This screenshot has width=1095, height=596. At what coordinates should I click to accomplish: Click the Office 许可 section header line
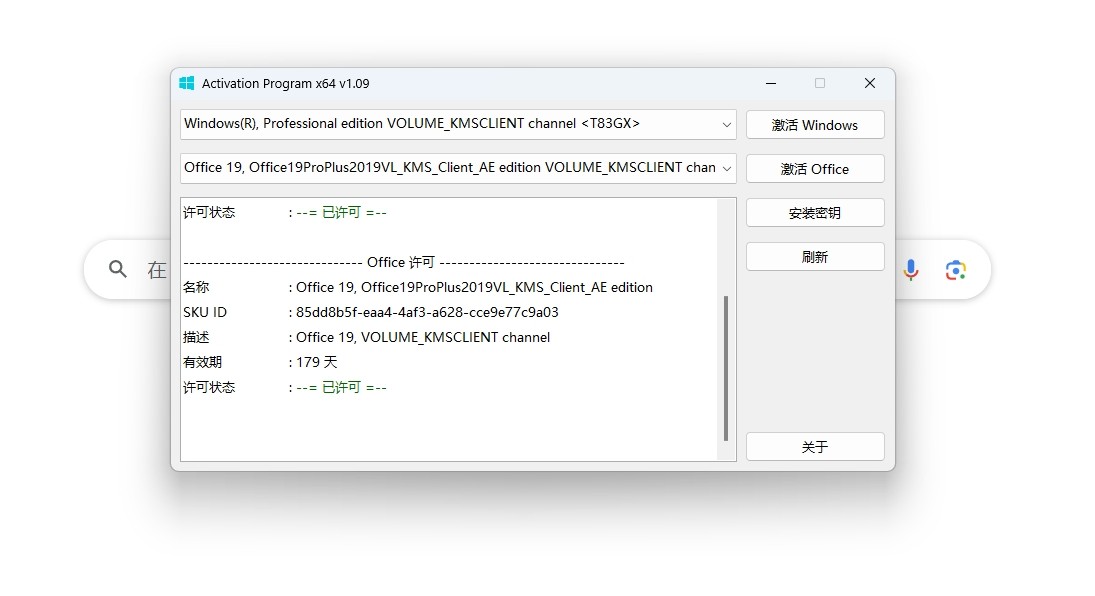point(404,263)
